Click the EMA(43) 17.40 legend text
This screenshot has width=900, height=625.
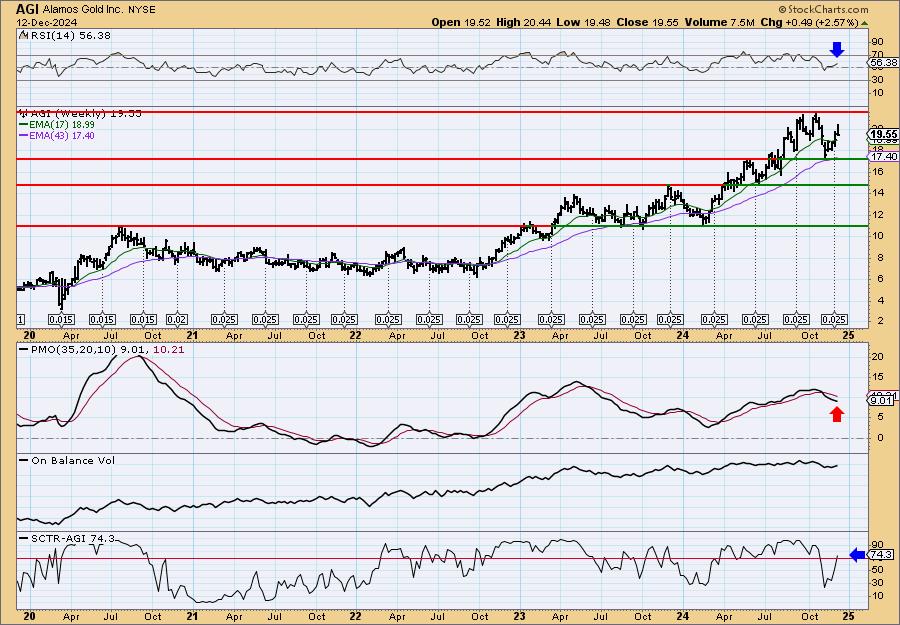[x=62, y=136]
